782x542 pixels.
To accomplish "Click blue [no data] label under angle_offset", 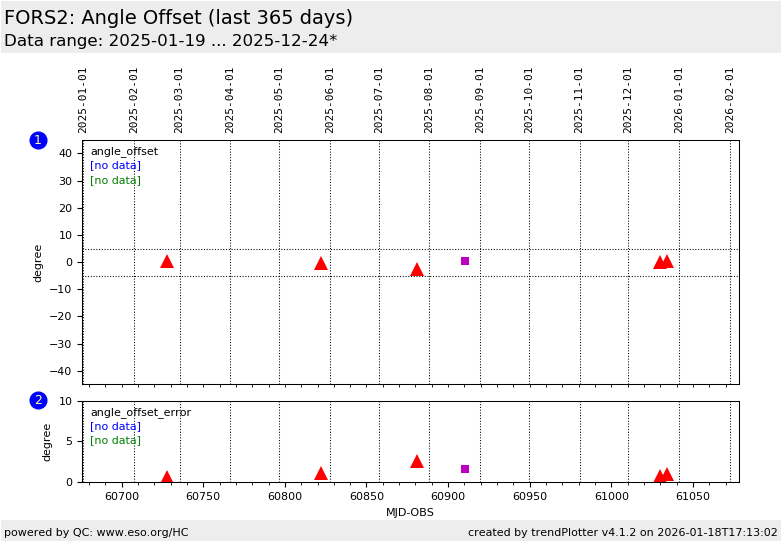I will click(115, 166).
